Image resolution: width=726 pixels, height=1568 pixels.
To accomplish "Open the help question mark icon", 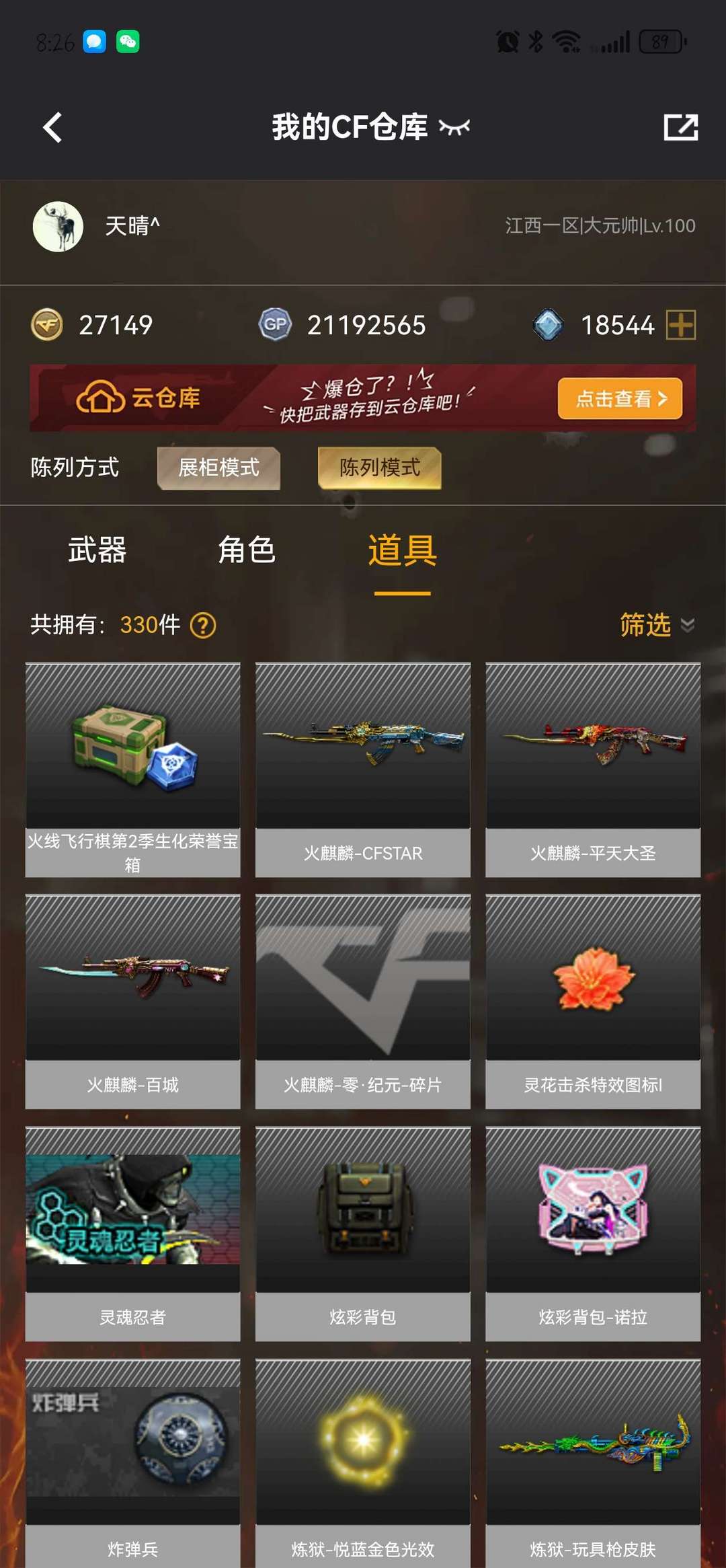I will [203, 625].
